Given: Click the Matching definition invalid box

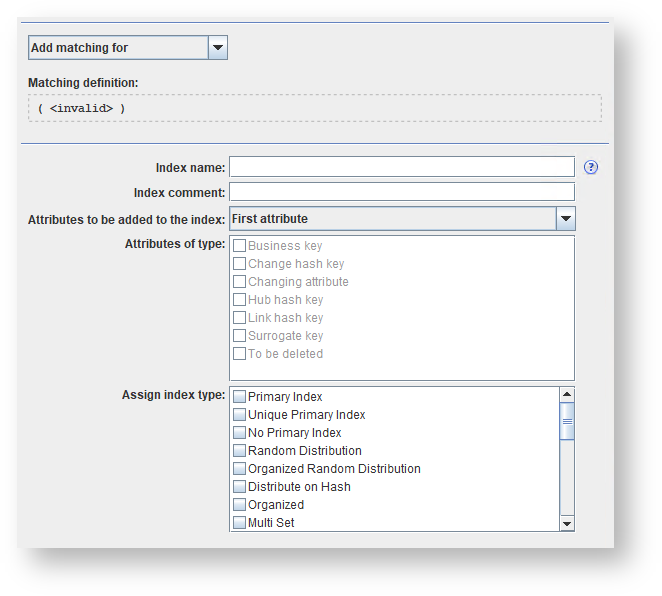Looking at the screenshot, I should pyautogui.click(x=314, y=108).
